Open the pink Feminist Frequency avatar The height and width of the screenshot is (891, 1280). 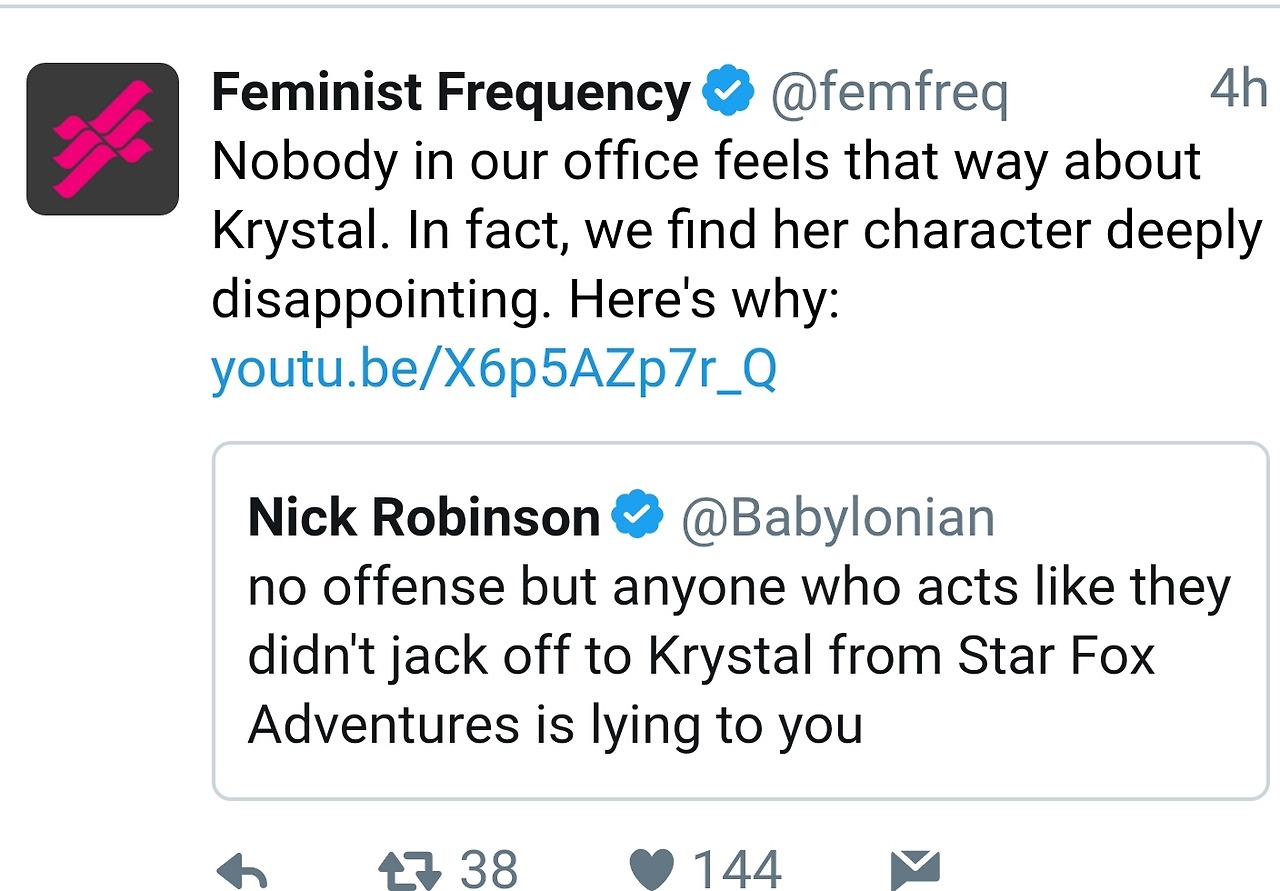coord(102,139)
